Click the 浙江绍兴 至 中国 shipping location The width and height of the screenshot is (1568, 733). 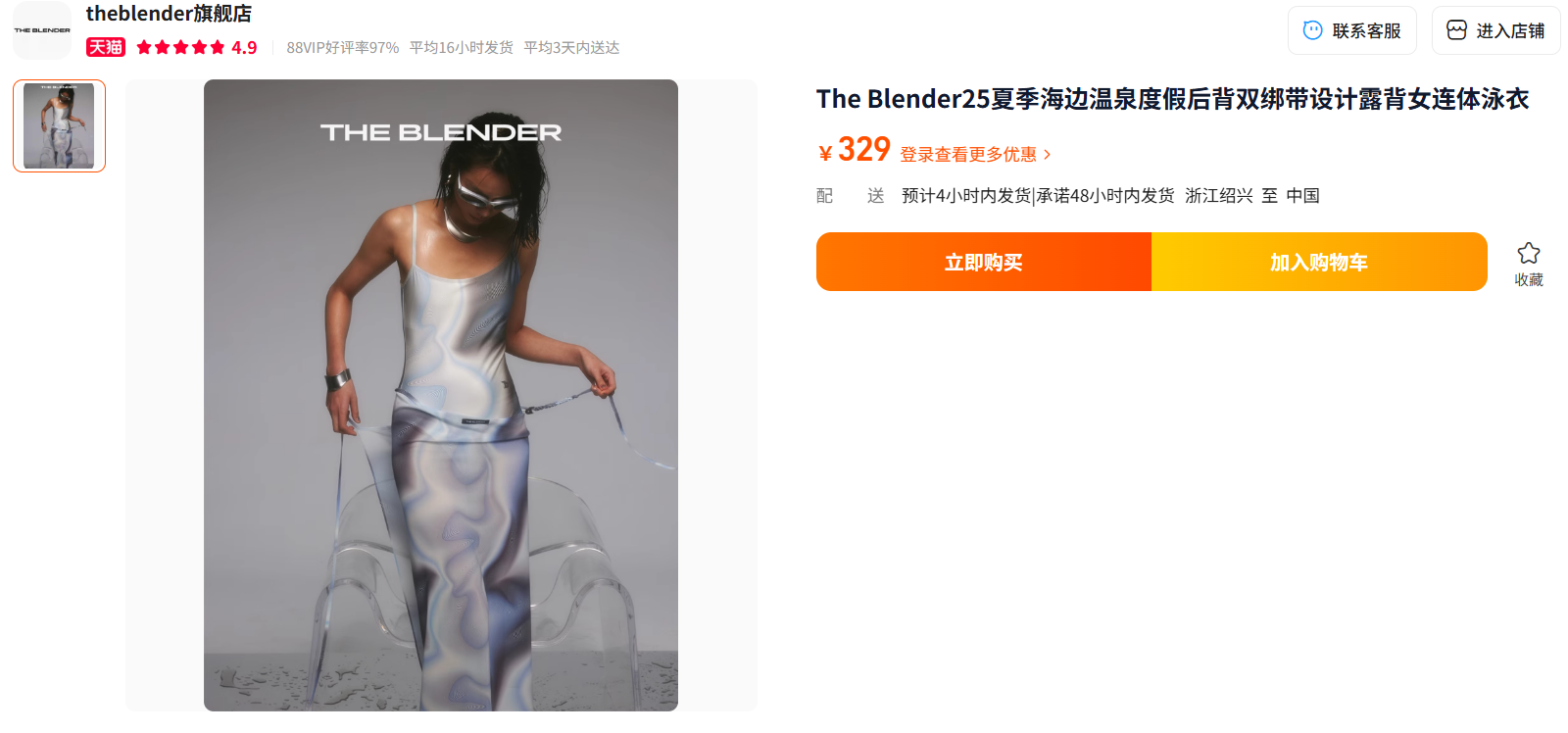[1252, 196]
